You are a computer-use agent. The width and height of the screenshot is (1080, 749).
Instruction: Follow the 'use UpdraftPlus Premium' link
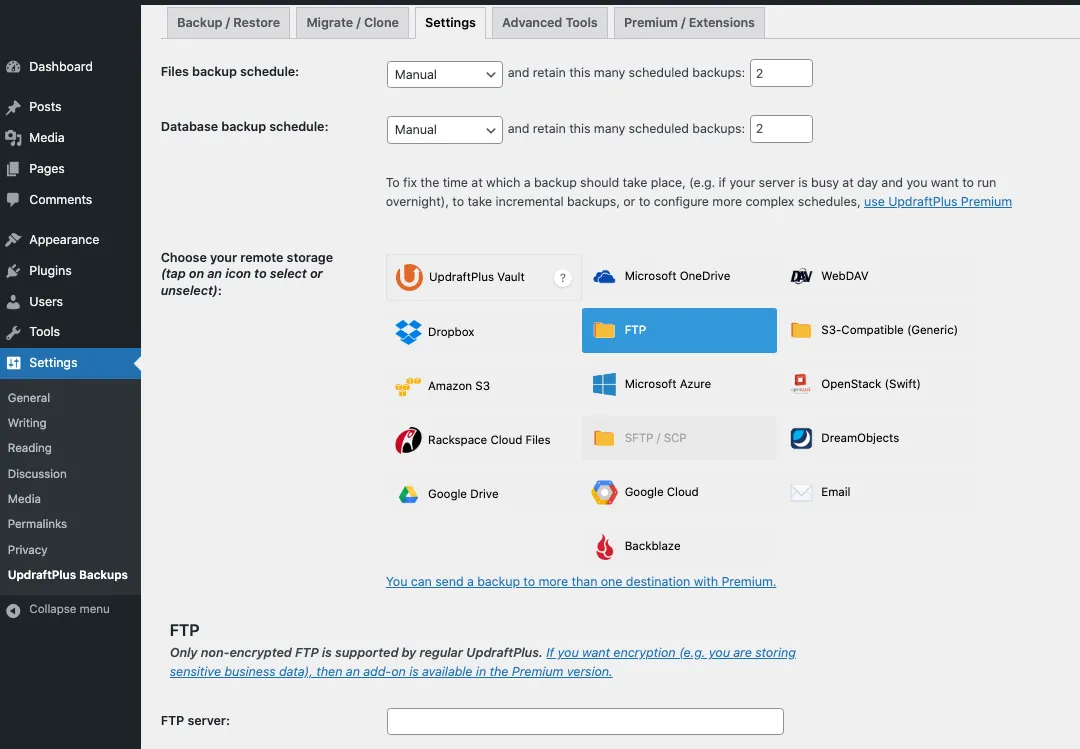937,202
